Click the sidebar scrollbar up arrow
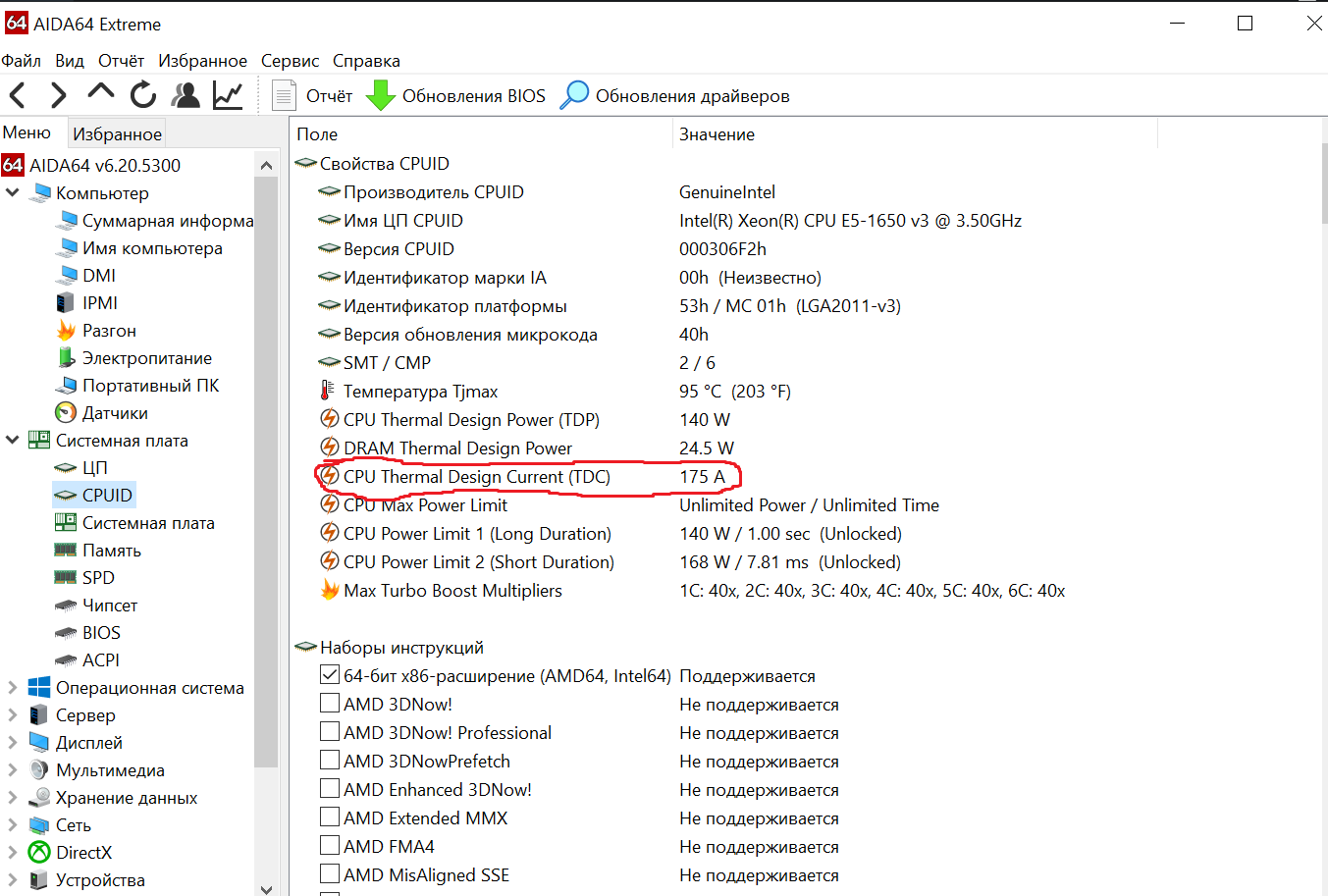This screenshot has height=896, width=1328. pos(266,165)
